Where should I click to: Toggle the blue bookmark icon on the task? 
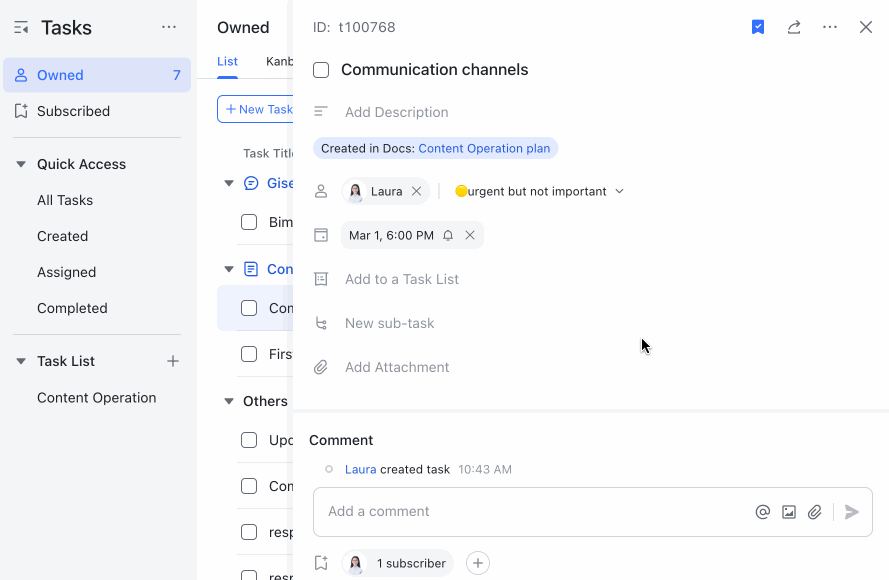pos(757,27)
